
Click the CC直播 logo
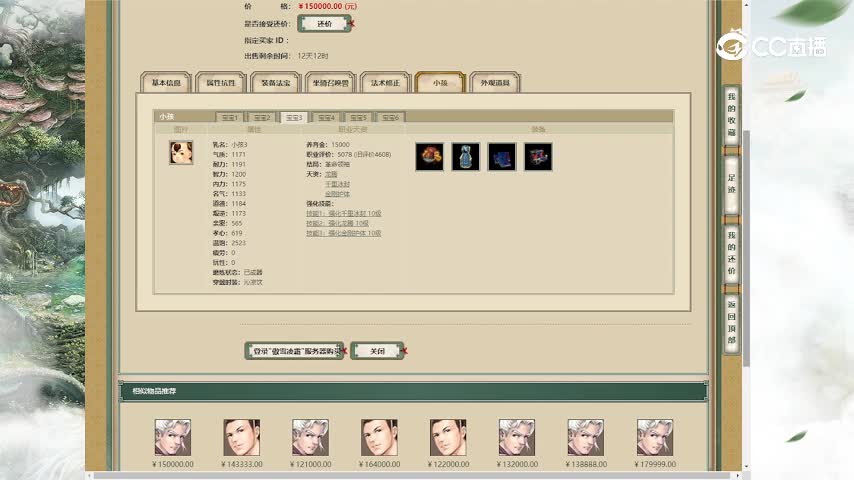coord(772,45)
